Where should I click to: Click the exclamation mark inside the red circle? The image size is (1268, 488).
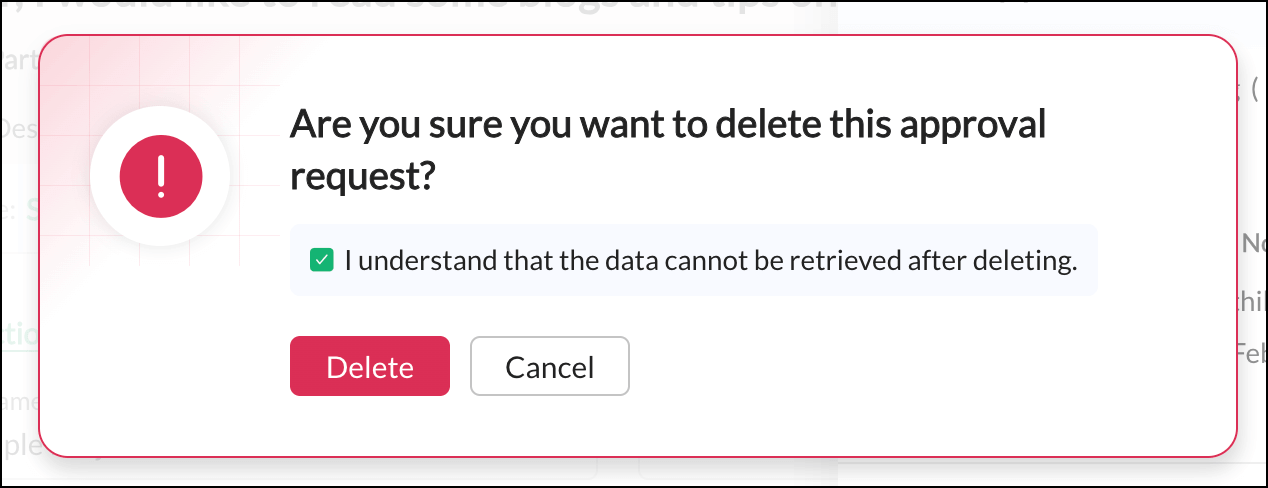(161, 179)
